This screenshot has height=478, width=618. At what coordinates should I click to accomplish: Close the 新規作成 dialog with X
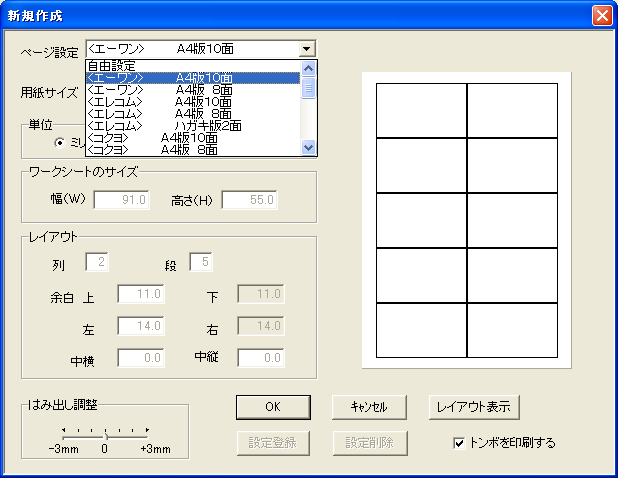(602, 16)
